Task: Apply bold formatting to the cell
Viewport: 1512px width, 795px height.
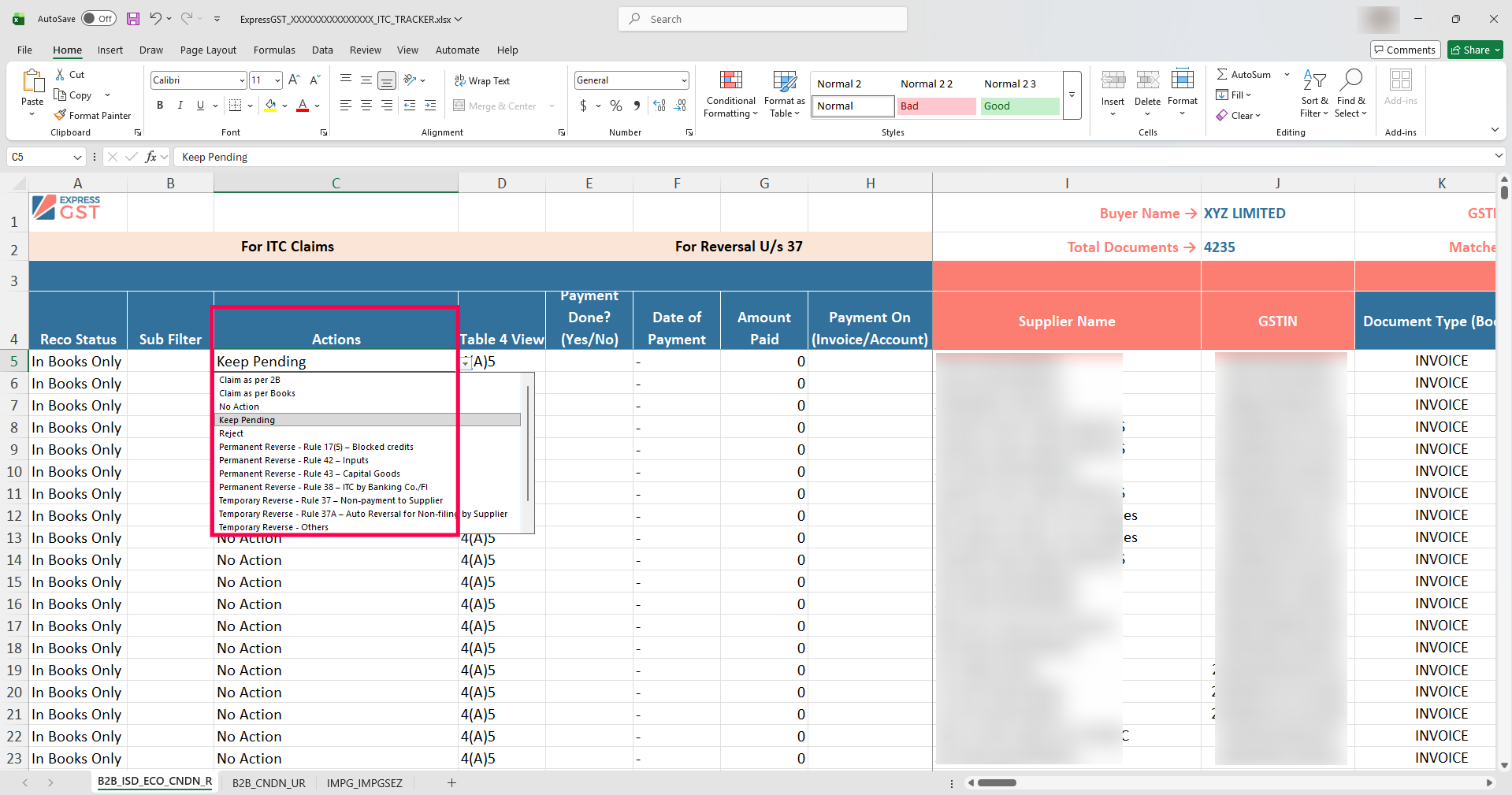Action: pos(160,106)
